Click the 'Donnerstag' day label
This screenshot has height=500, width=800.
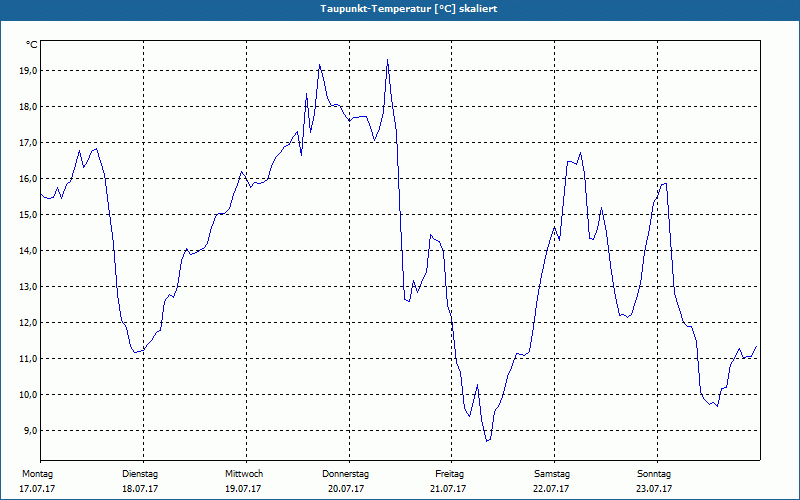pos(345,474)
